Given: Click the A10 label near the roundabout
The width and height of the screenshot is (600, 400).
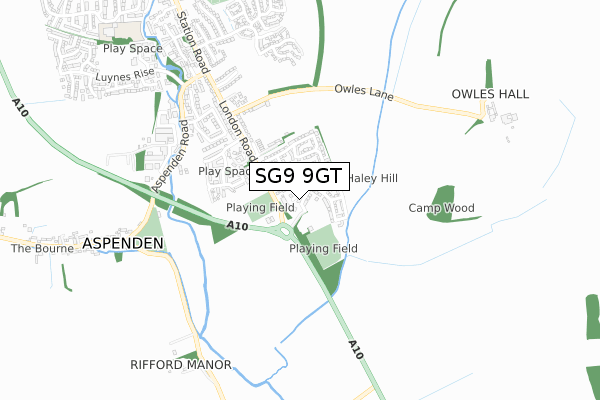Looking at the screenshot, I should click(x=237, y=225).
